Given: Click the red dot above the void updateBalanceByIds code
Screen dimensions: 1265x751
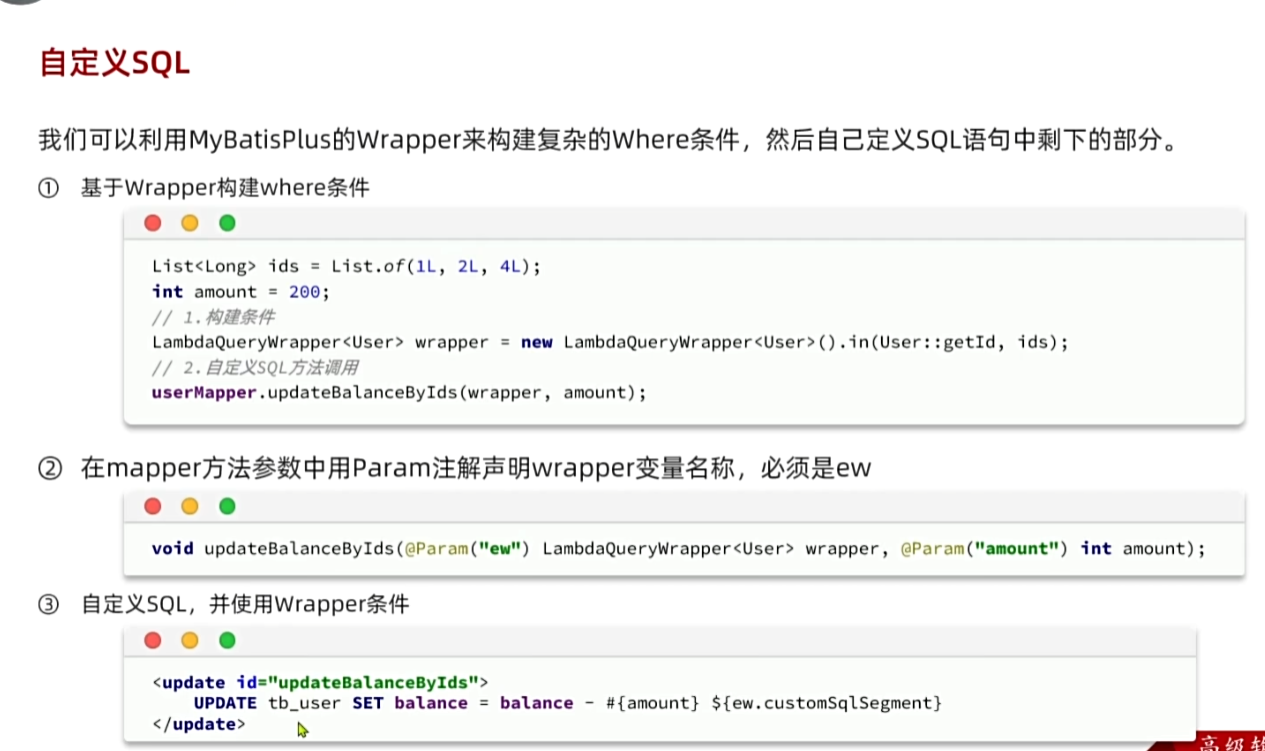Looking at the screenshot, I should click(152, 506).
